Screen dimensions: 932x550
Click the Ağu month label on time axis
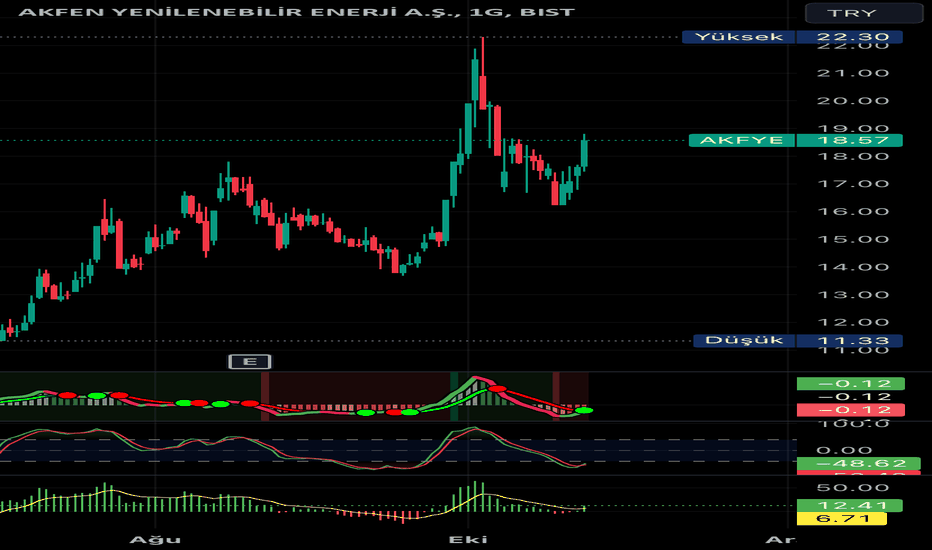(155, 540)
